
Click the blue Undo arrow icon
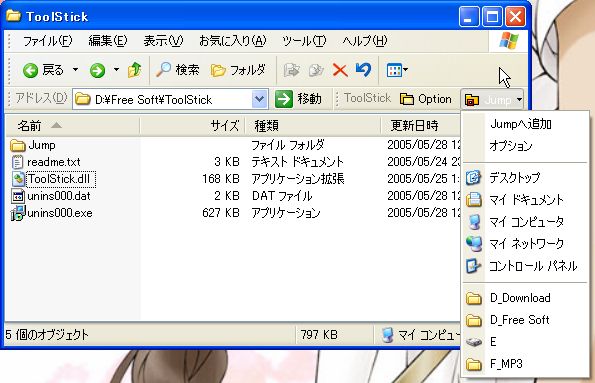pos(364,70)
